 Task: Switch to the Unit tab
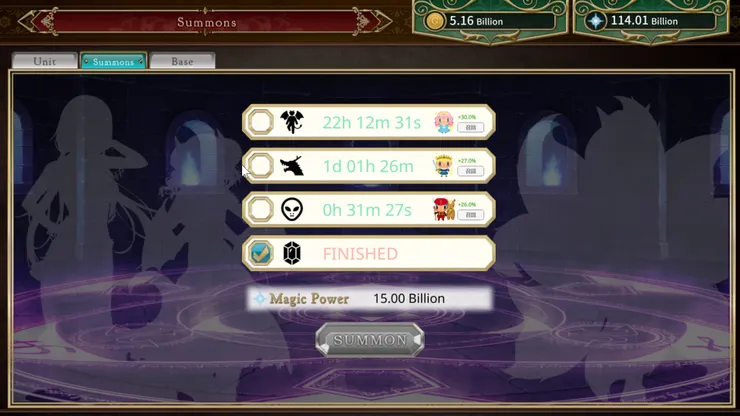[45, 61]
